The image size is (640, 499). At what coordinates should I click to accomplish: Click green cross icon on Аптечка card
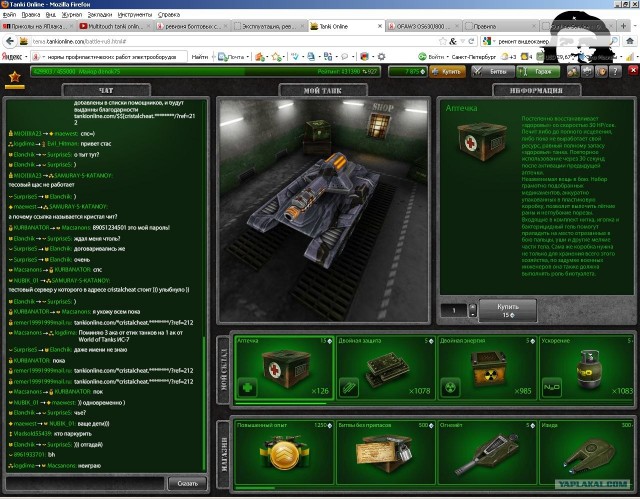coord(247,387)
